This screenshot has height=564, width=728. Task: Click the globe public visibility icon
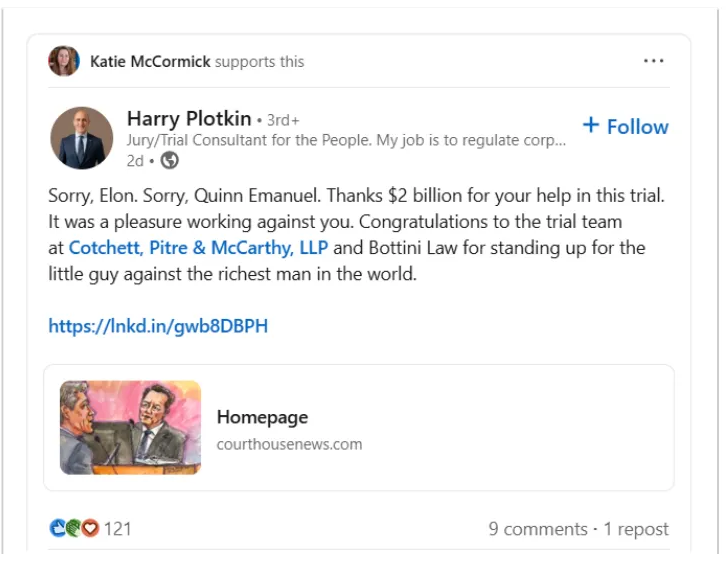tap(170, 160)
